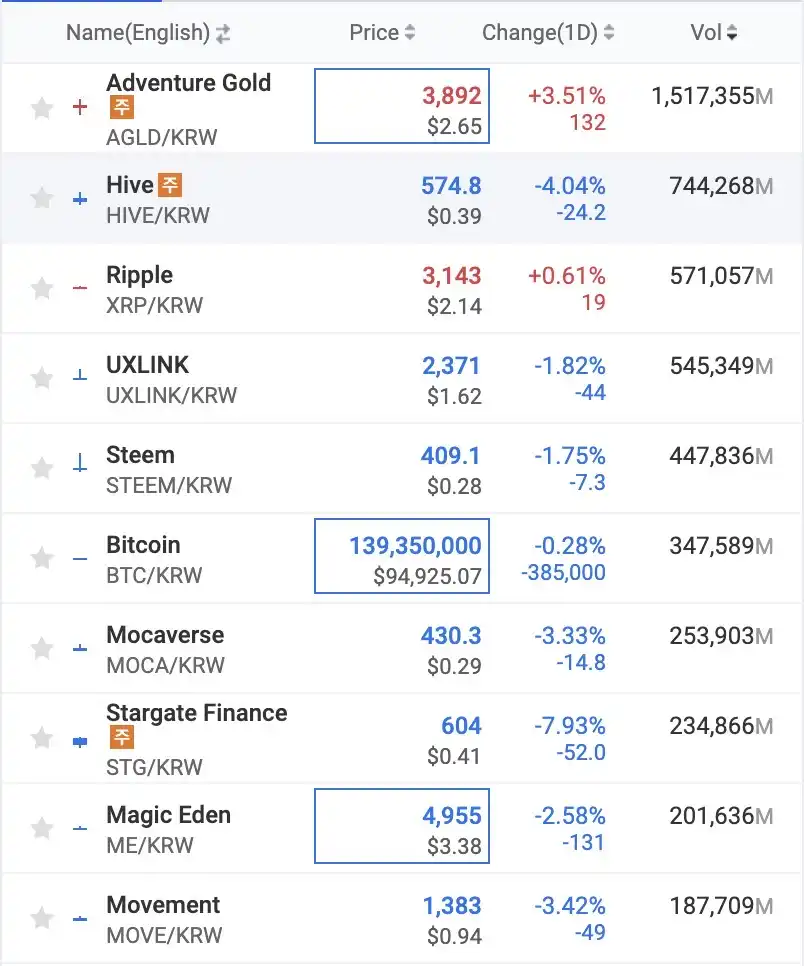The width and height of the screenshot is (804, 966).
Task: Open the Ripple XRP/KRW market
Action: 402,288
